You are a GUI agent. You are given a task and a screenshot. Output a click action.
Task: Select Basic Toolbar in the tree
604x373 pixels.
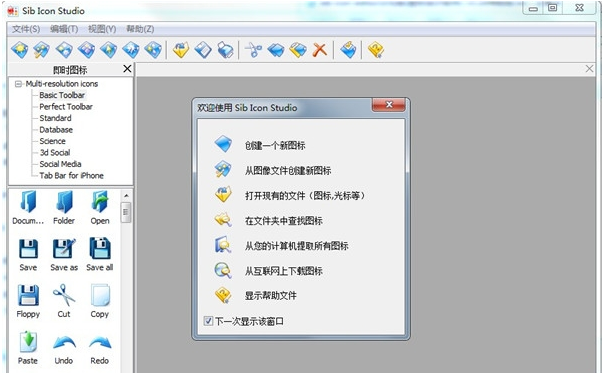click(62, 95)
